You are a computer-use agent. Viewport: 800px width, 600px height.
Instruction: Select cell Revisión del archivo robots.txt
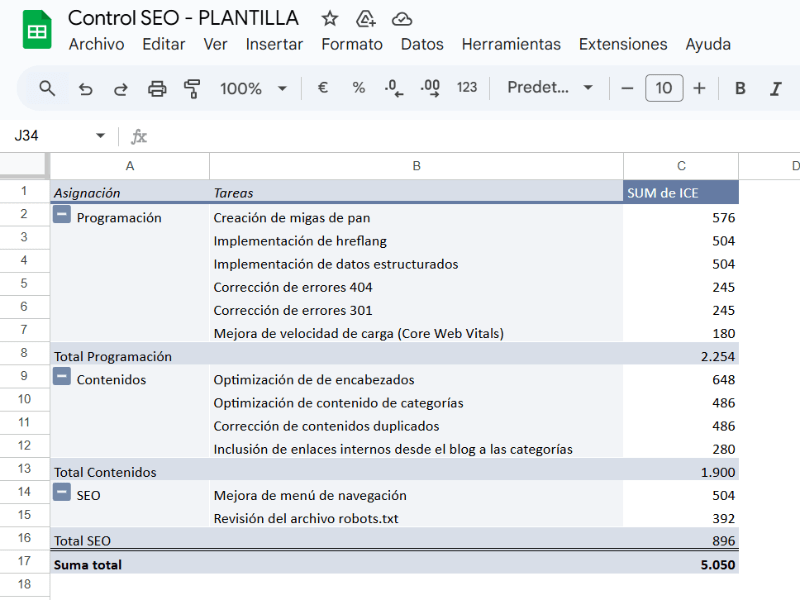pyautogui.click(x=416, y=518)
